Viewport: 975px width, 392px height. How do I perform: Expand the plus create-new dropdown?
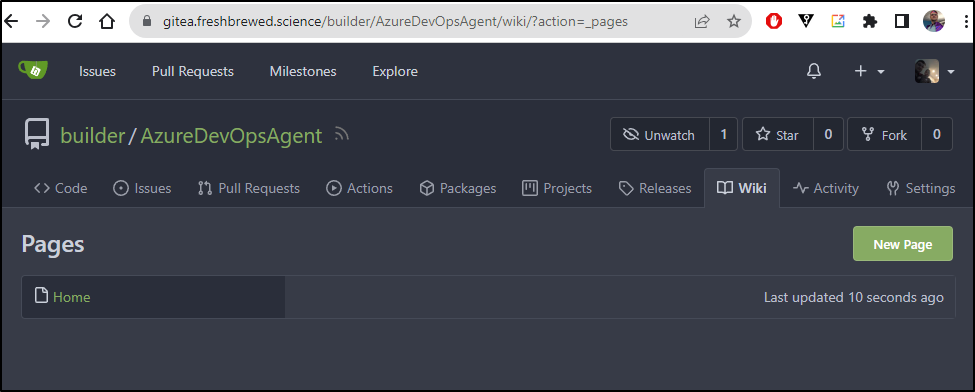coord(869,72)
